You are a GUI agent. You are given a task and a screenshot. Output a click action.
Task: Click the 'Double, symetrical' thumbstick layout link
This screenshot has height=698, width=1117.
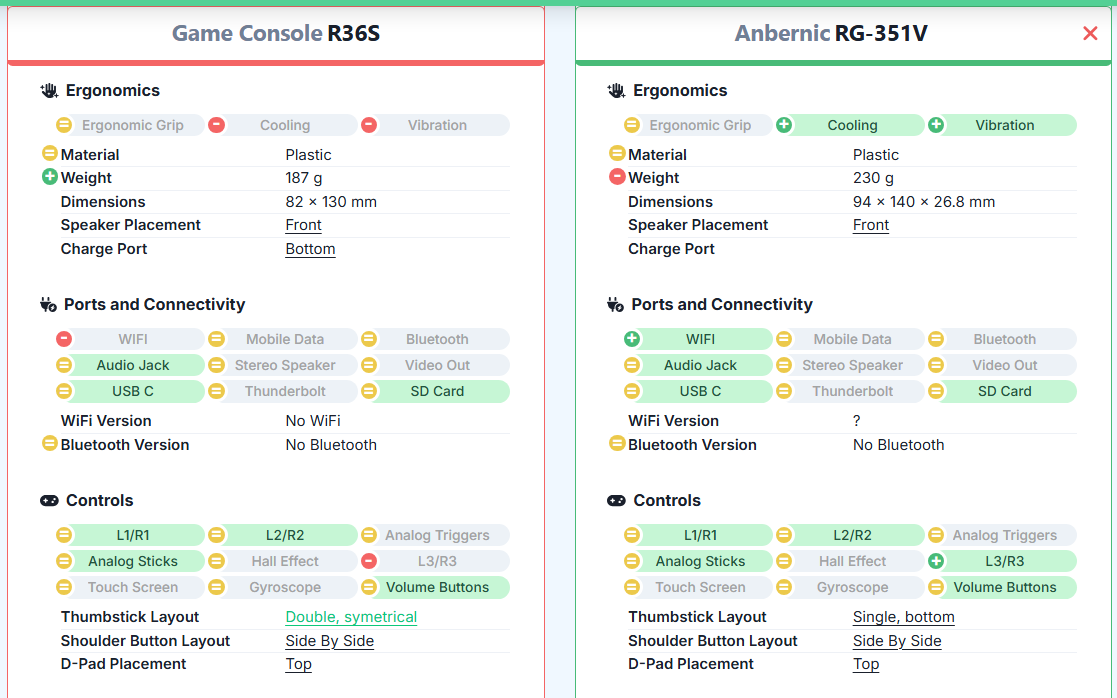(351, 617)
